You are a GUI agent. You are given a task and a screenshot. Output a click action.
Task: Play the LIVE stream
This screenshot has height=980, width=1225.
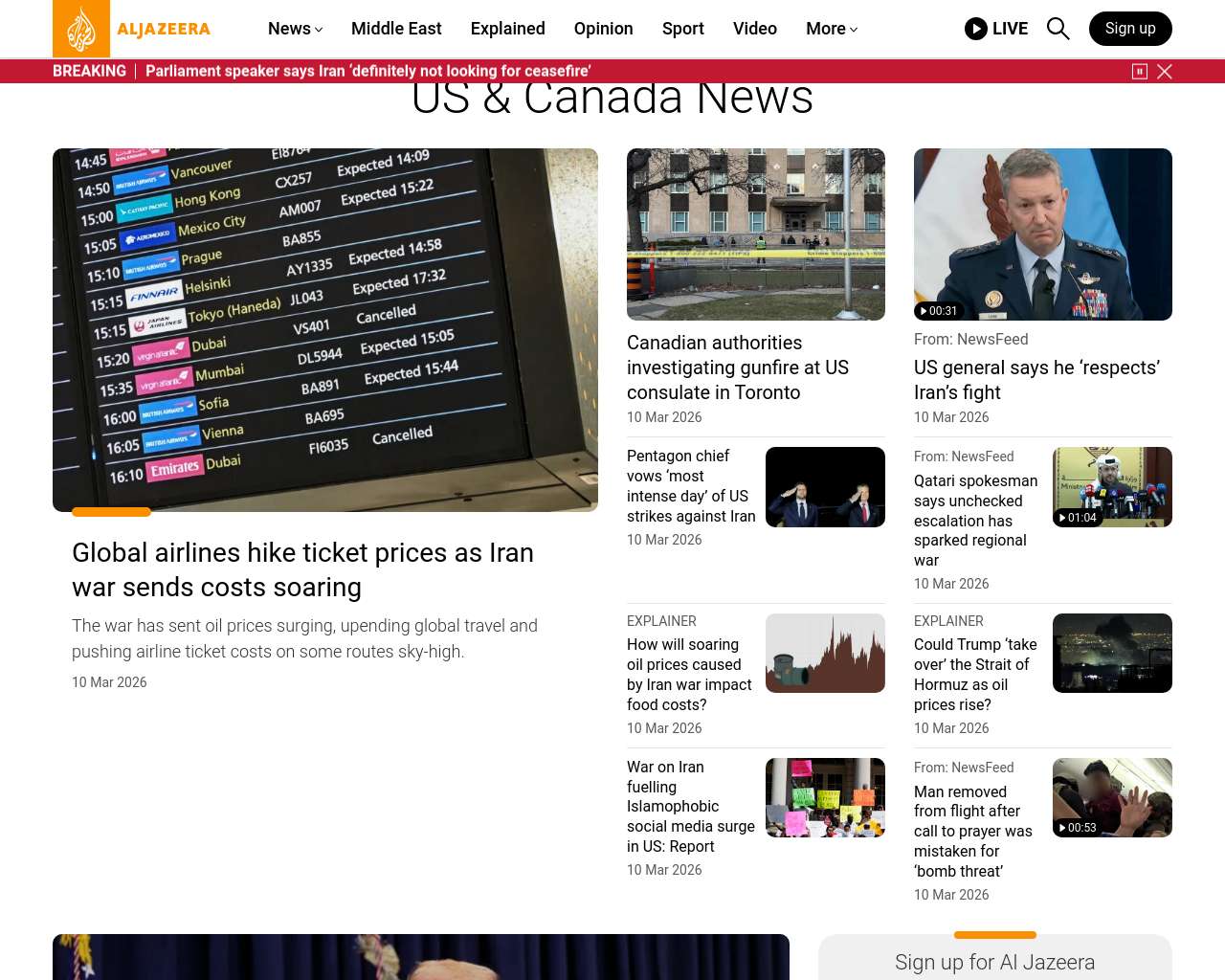996,29
